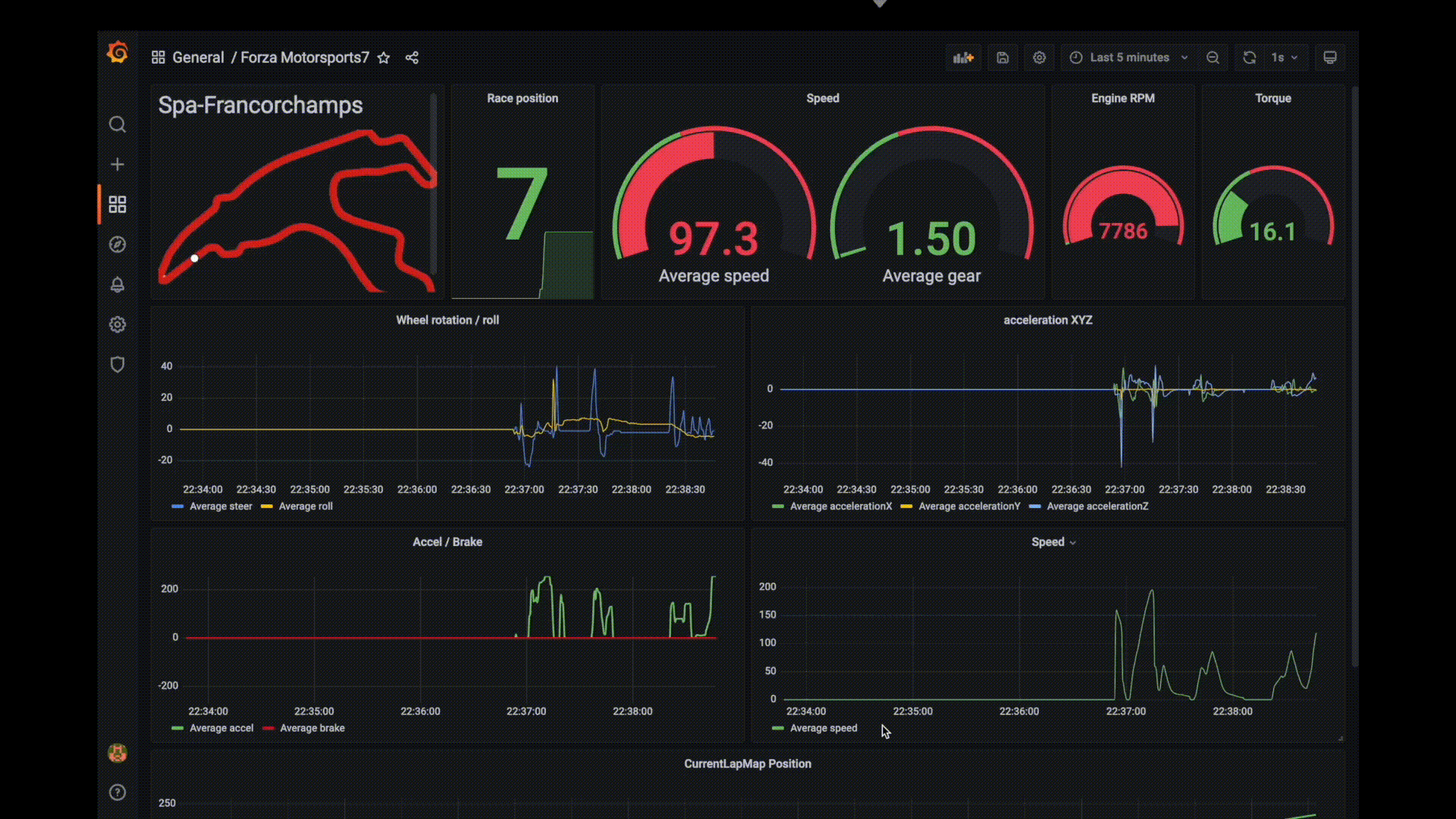Toggle Average steer series in legend
Viewport: 1456px width, 819px height.
[x=220, y=507]
